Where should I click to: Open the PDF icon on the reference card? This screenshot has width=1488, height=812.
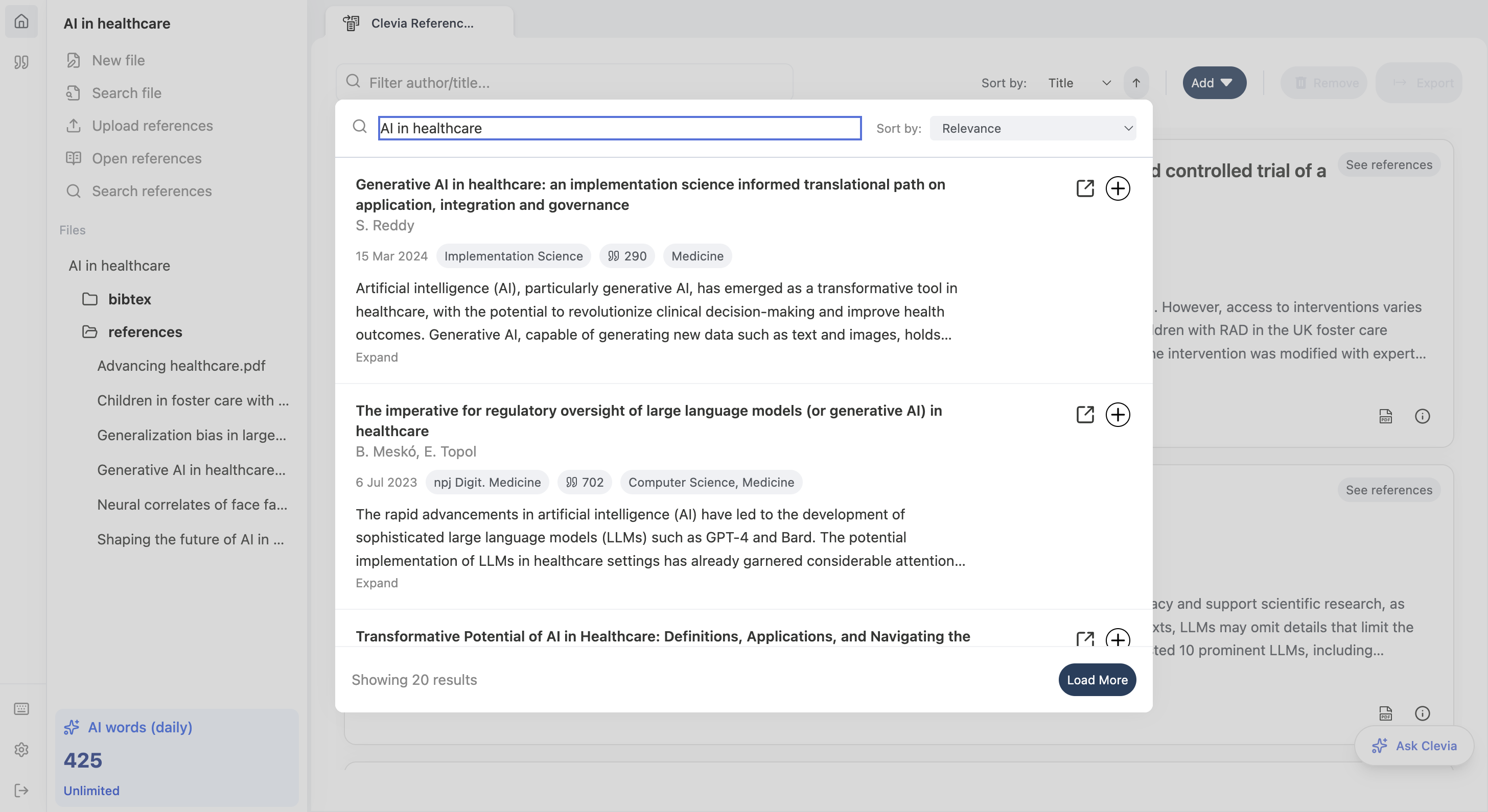click(1386, 417)
